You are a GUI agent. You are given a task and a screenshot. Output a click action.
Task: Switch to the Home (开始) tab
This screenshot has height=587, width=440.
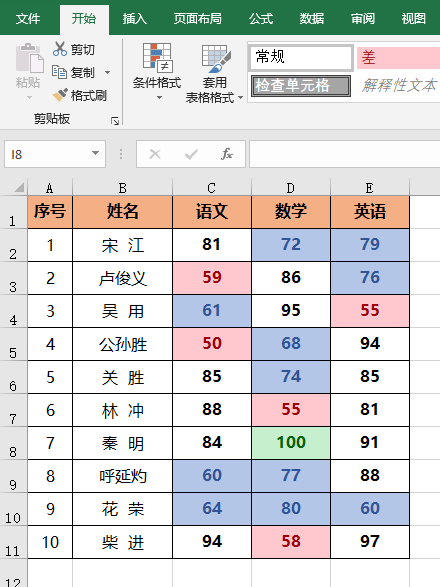coord(84,18)
